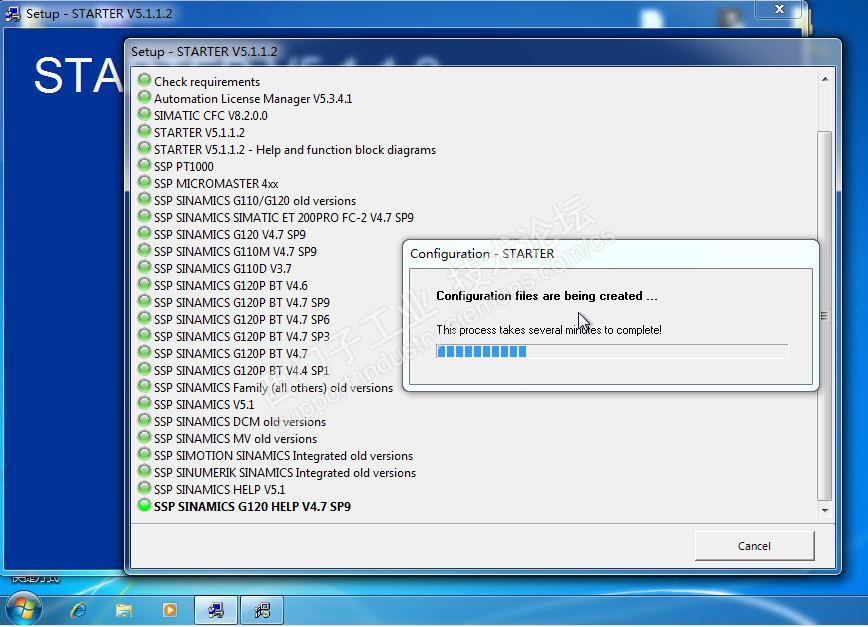Select 'SSP SINAMICS G120P BT V4.7 SP3' row
The height and width of the screenshot is (627, 868).
tap(241, 336)
